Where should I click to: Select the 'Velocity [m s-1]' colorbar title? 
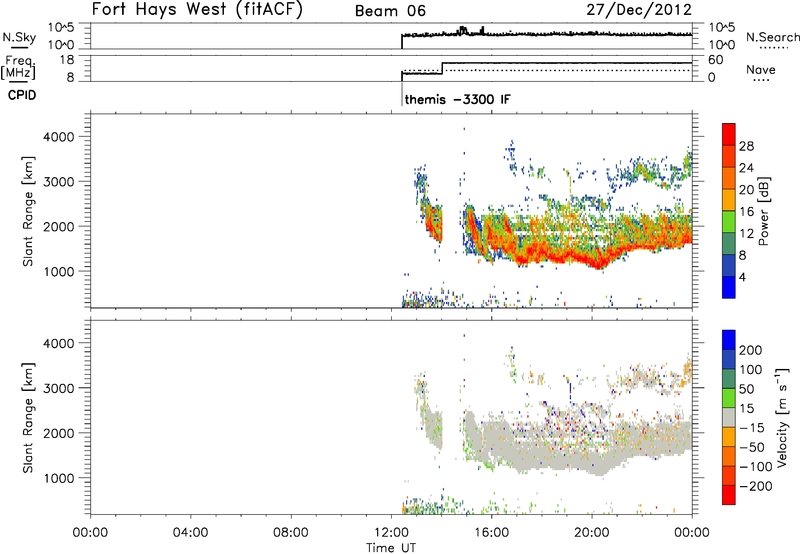(x=782, y=417)
